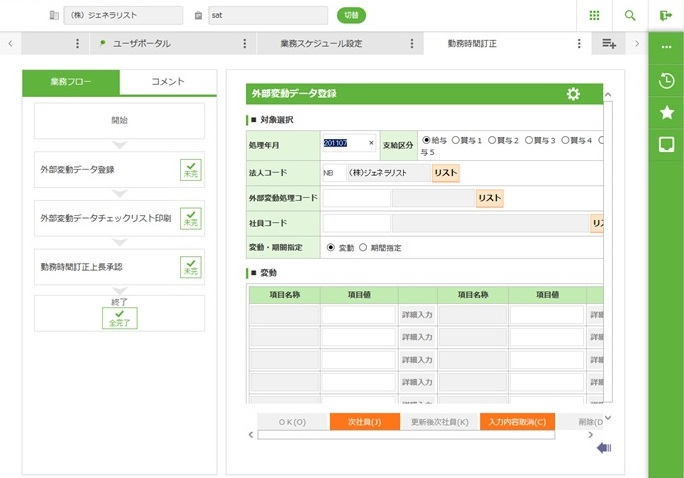Choose the 賞与3 payment category
Screen dimensions: 684x478
(529, 140)
